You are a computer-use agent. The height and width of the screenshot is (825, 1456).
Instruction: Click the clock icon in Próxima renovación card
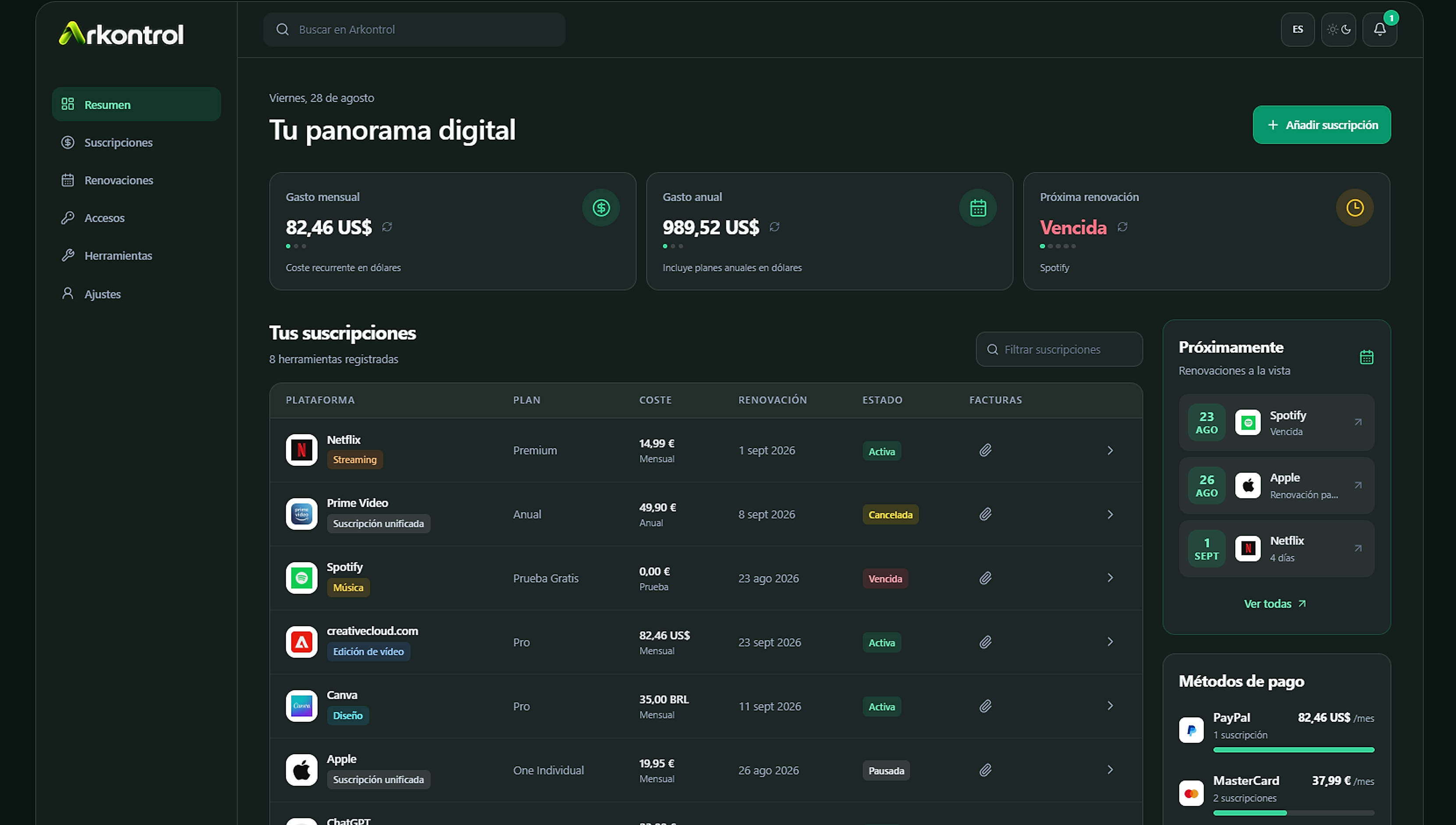(1354, 208)
